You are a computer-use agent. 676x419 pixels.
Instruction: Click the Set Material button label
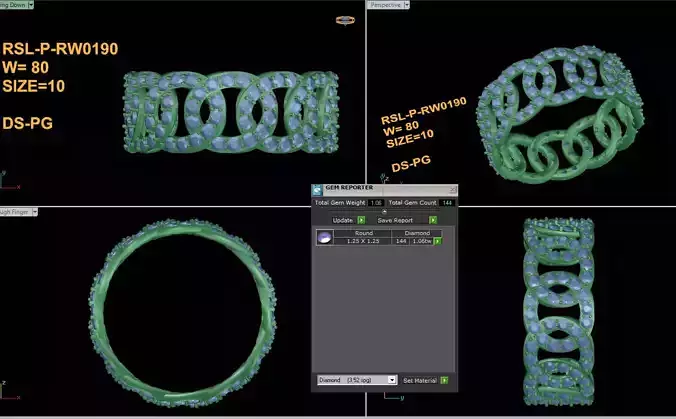[x=420, y=380]
